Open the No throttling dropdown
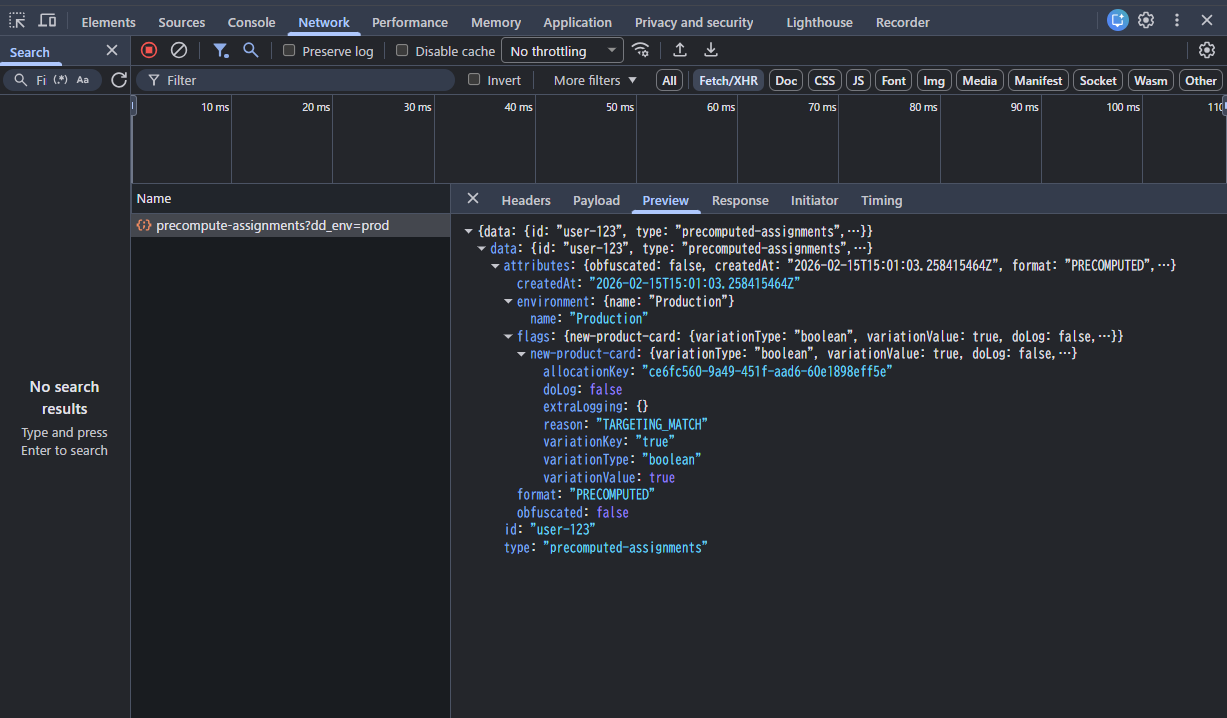Screen dimensions: 1227x718 point(563,51)
